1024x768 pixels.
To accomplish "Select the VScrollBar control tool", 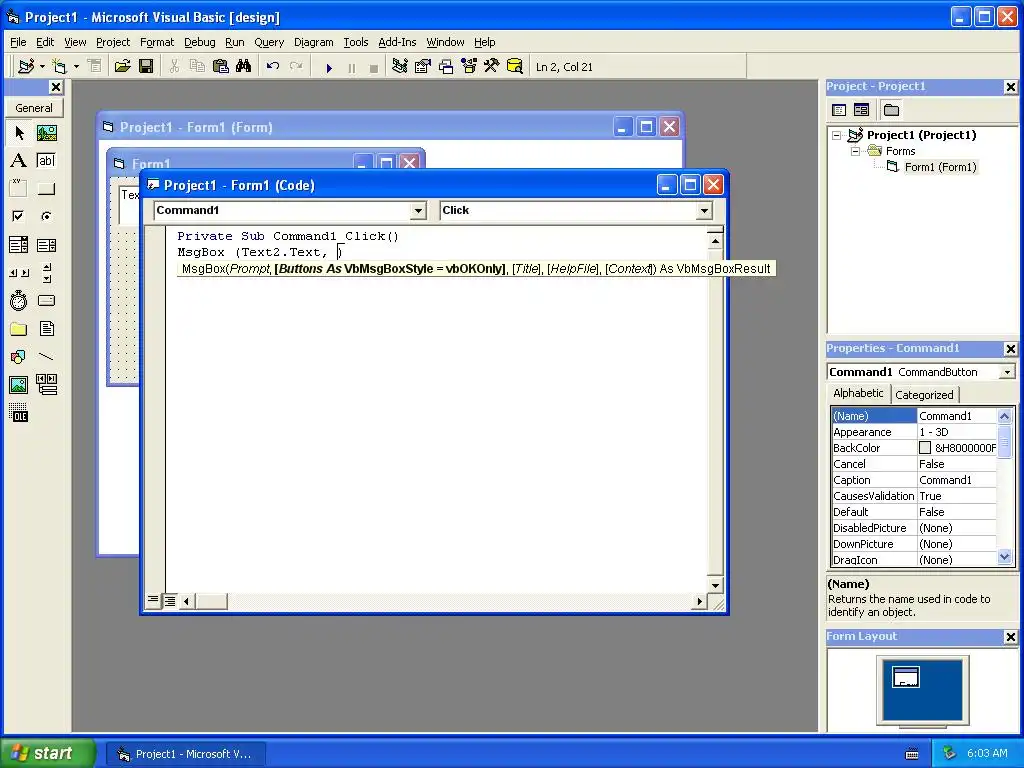I will 46,273.
